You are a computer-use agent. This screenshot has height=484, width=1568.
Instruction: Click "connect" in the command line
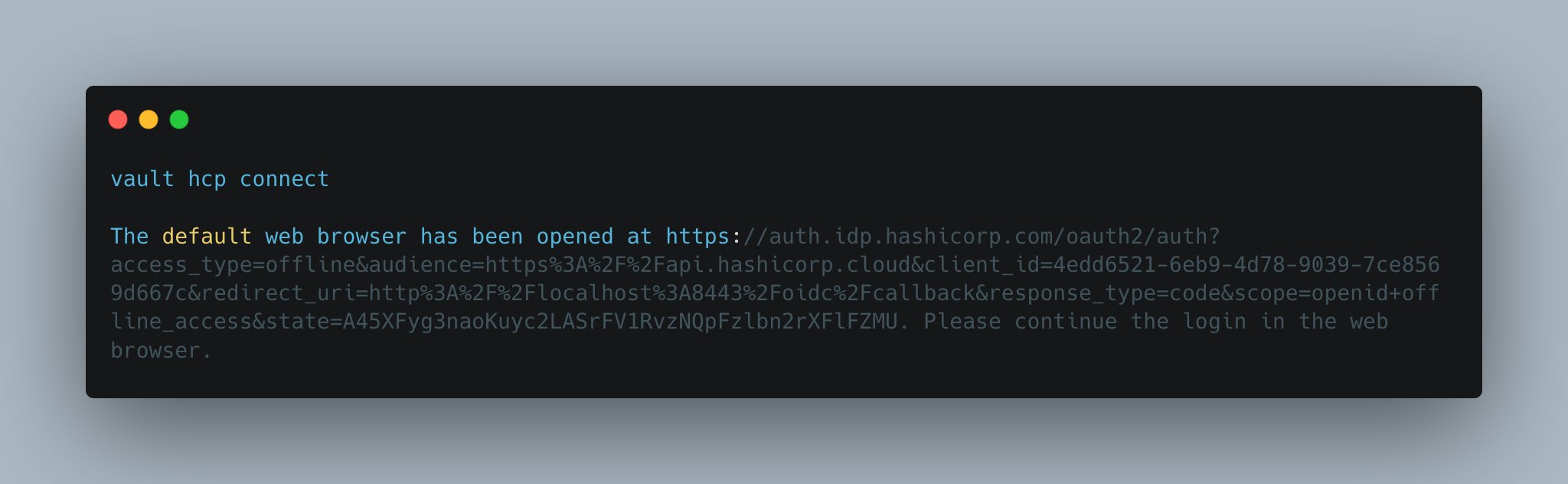[x=284, y=178]
